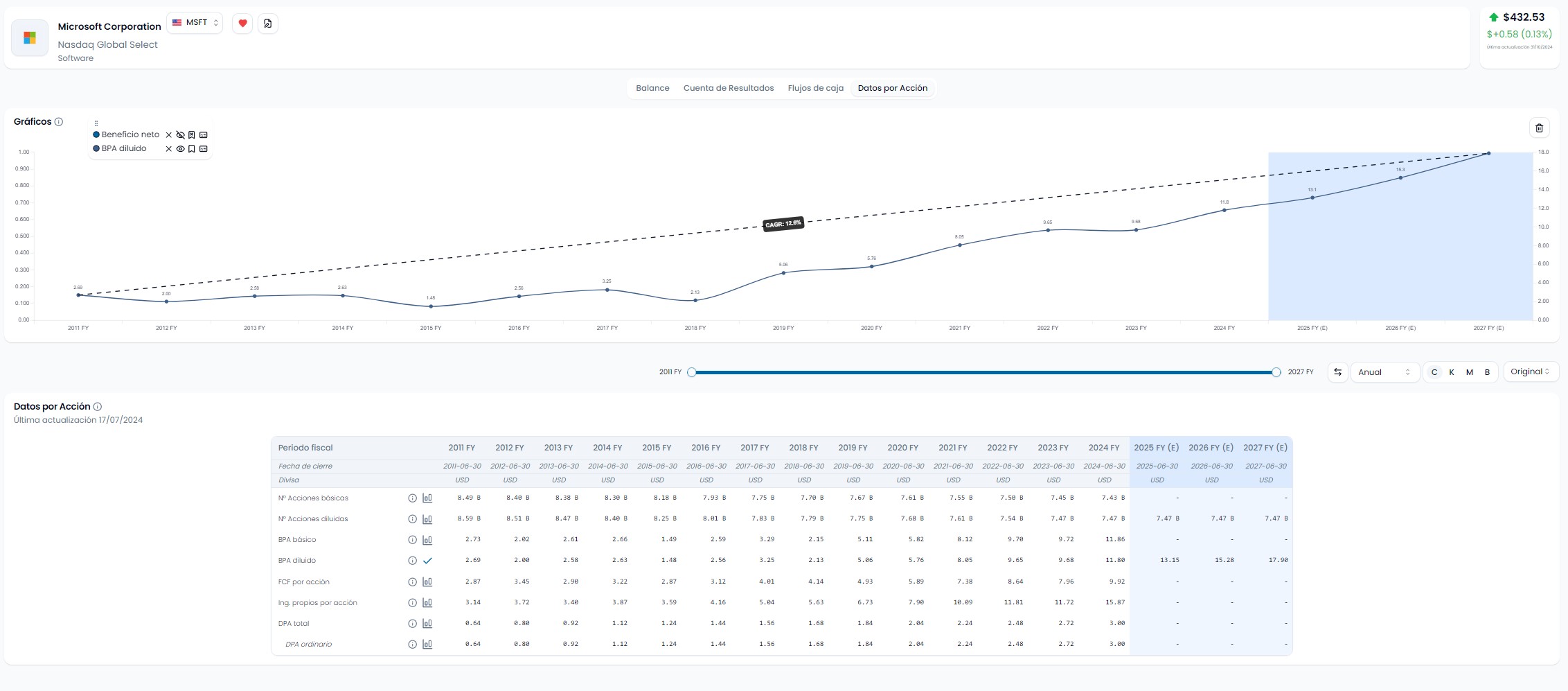Viewport: 1568px width, 691px height.
Task: Show info for Nº Acciones básicas row
Action: pyautogui.click(x=412, y=498)
